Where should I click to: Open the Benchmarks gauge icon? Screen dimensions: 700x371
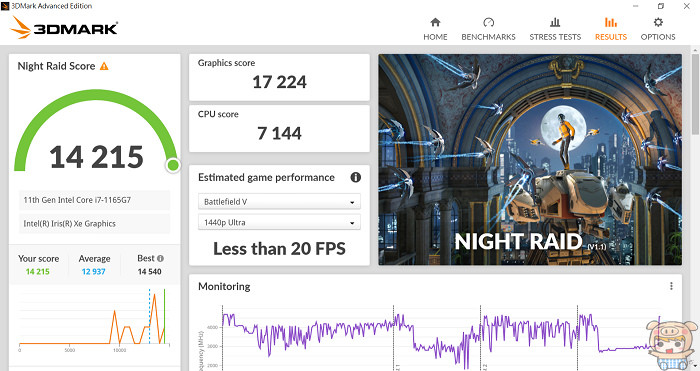coord(488,22)
